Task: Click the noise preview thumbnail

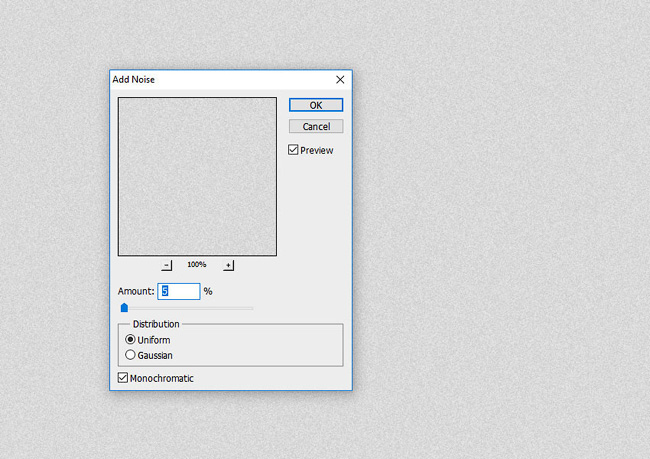Action: (x=197, y=177)
